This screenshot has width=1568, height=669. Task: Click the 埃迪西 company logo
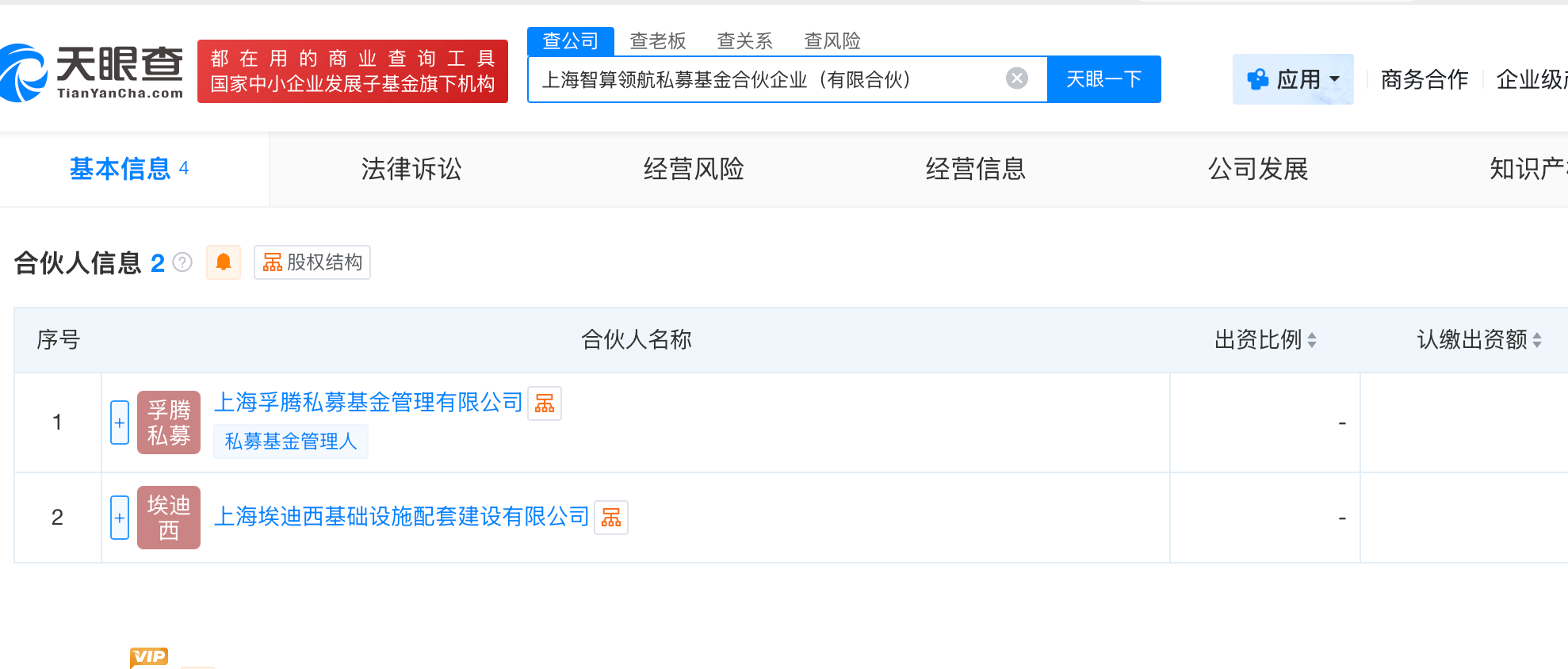pyautogui.click(x=169, y=518)
